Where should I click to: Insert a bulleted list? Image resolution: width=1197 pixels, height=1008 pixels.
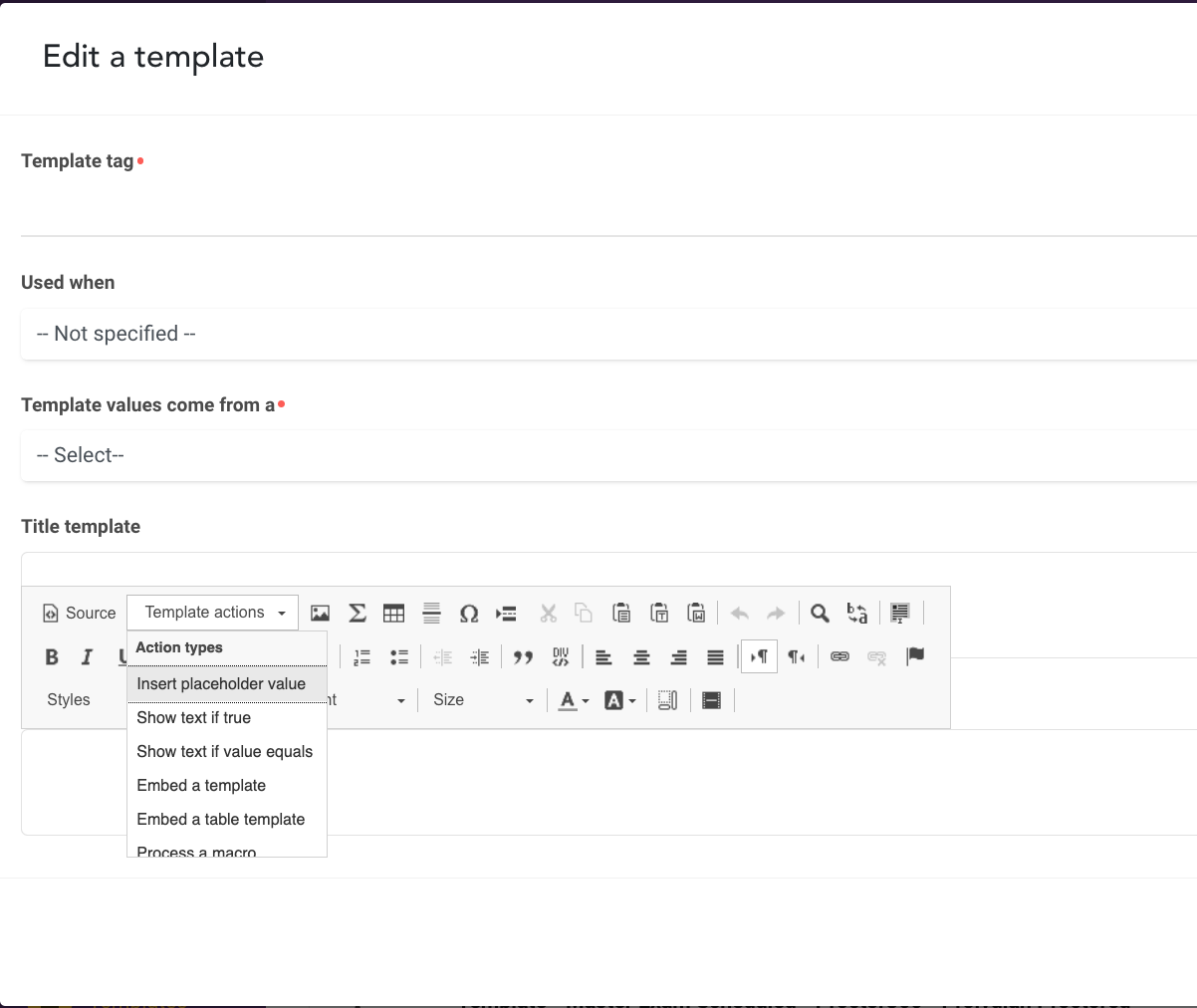pos(399,656)
